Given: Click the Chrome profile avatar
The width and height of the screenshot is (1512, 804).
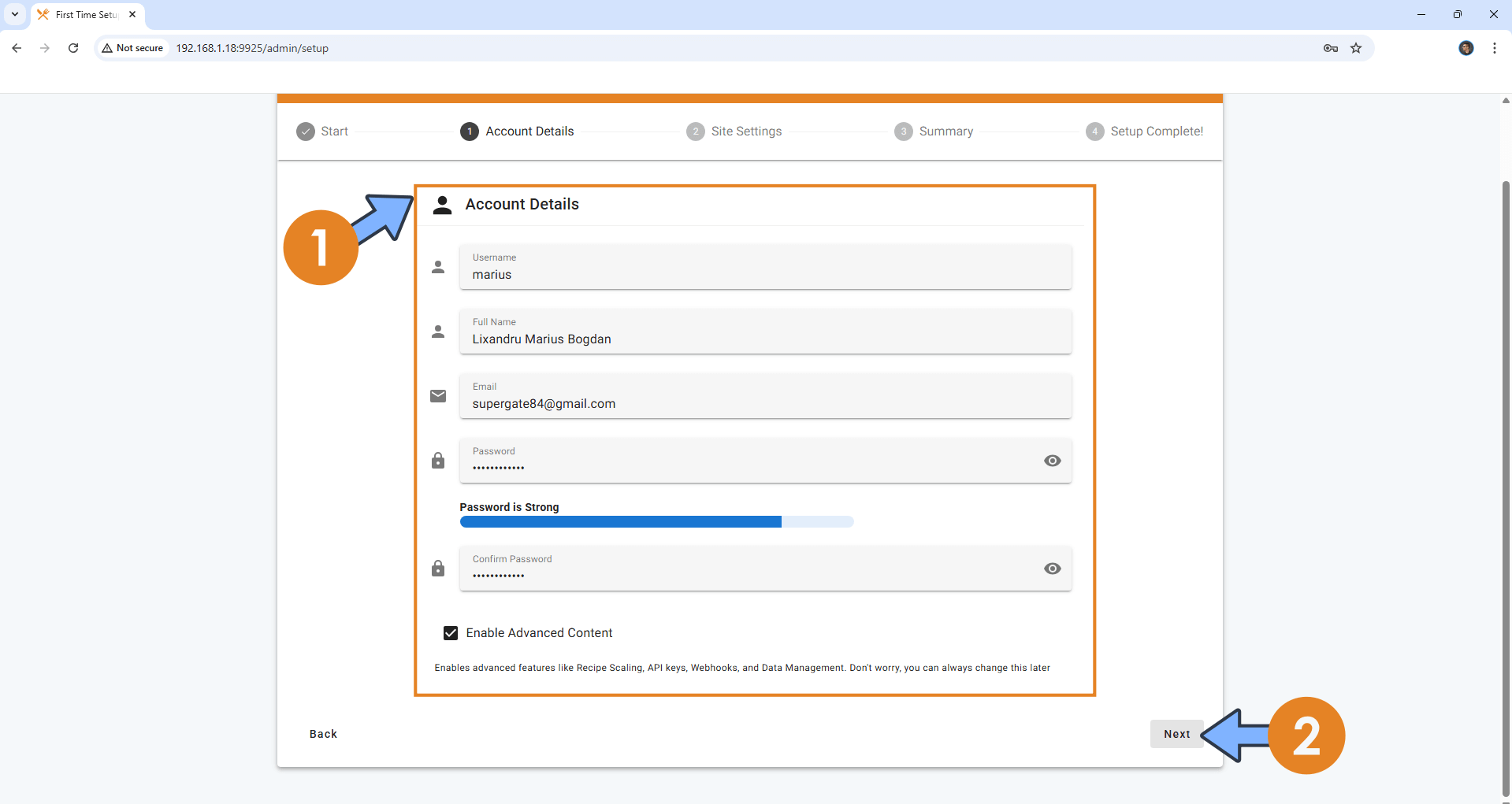Looking at the screenshot, I should [1466, 48].
